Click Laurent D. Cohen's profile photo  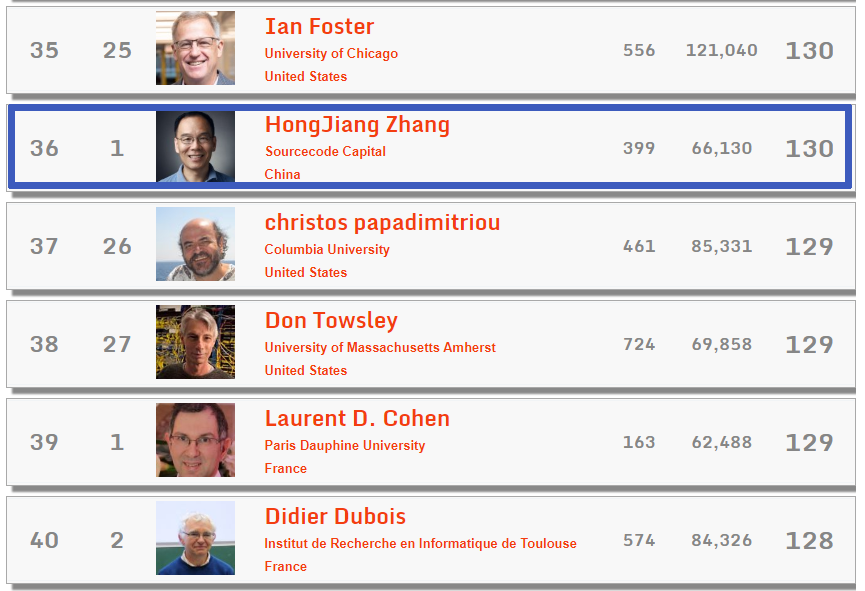click(195, 440)
